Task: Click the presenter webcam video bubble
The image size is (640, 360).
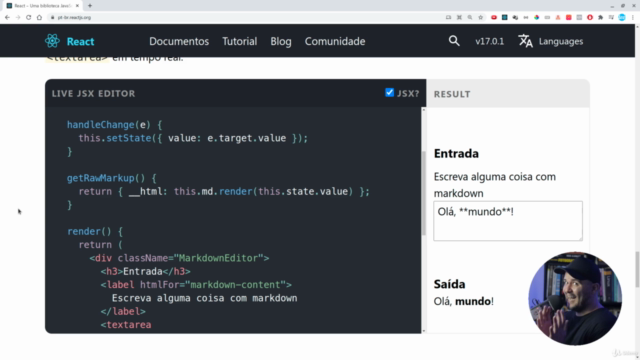Action: click(x=575, y=298)
